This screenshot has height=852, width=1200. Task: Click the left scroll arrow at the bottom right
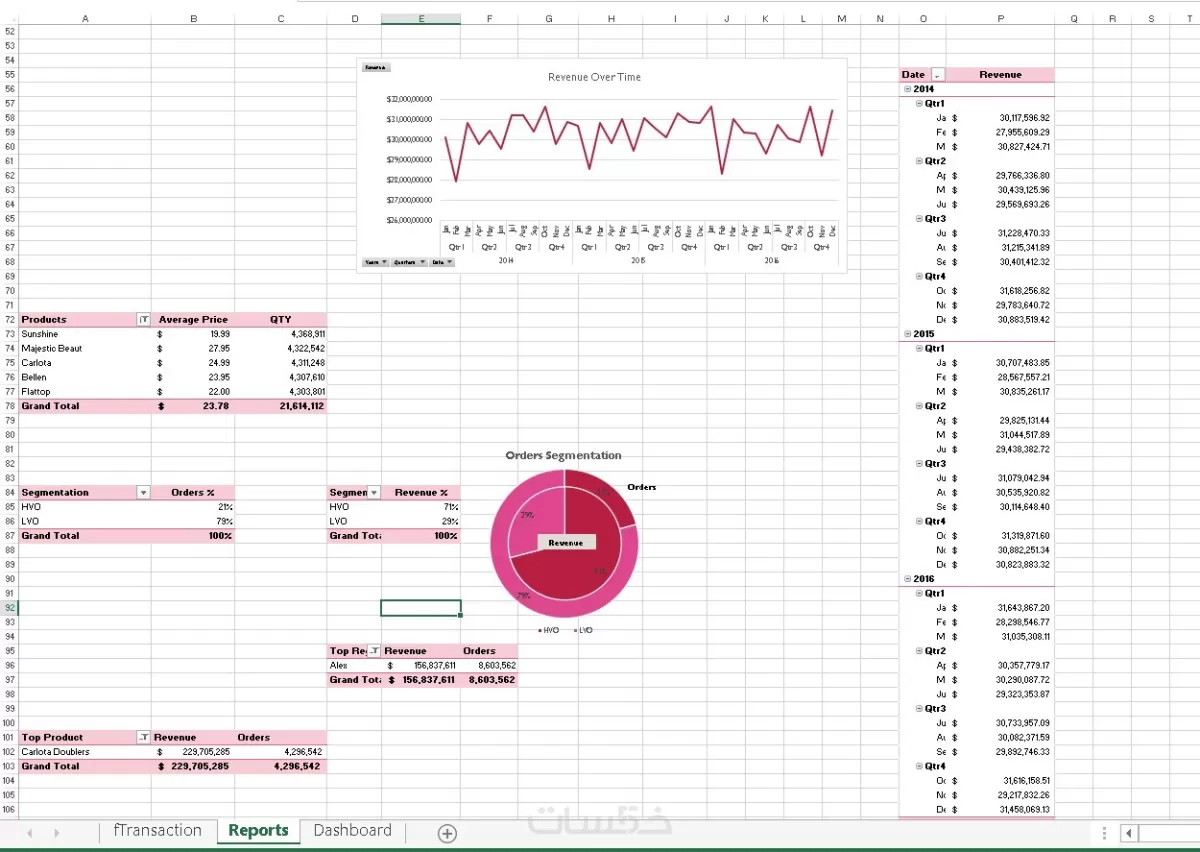[1131, 833]
